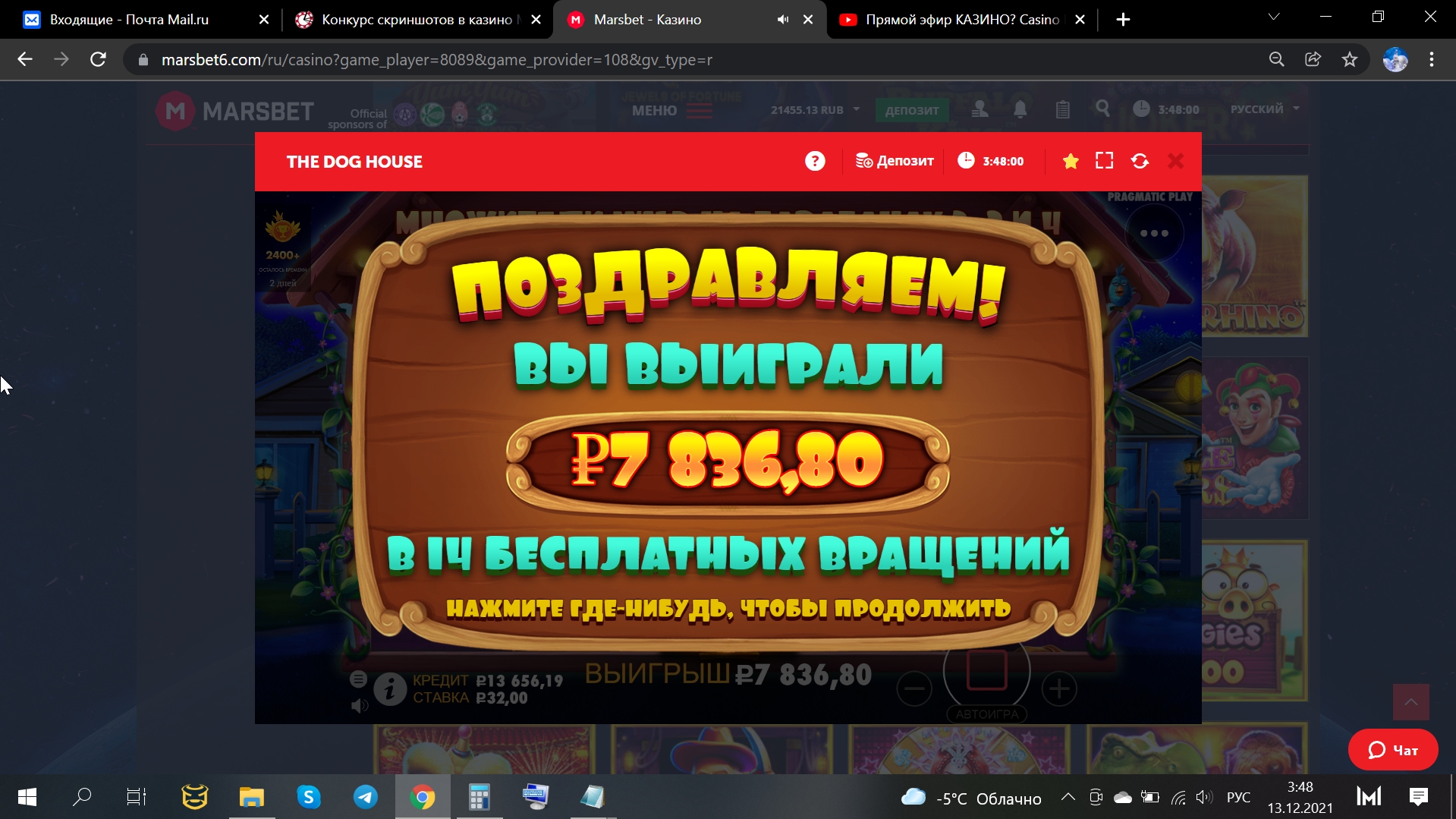Reload the game with refresh icon
The image size is (1456, 819).
coord(1140,161)
